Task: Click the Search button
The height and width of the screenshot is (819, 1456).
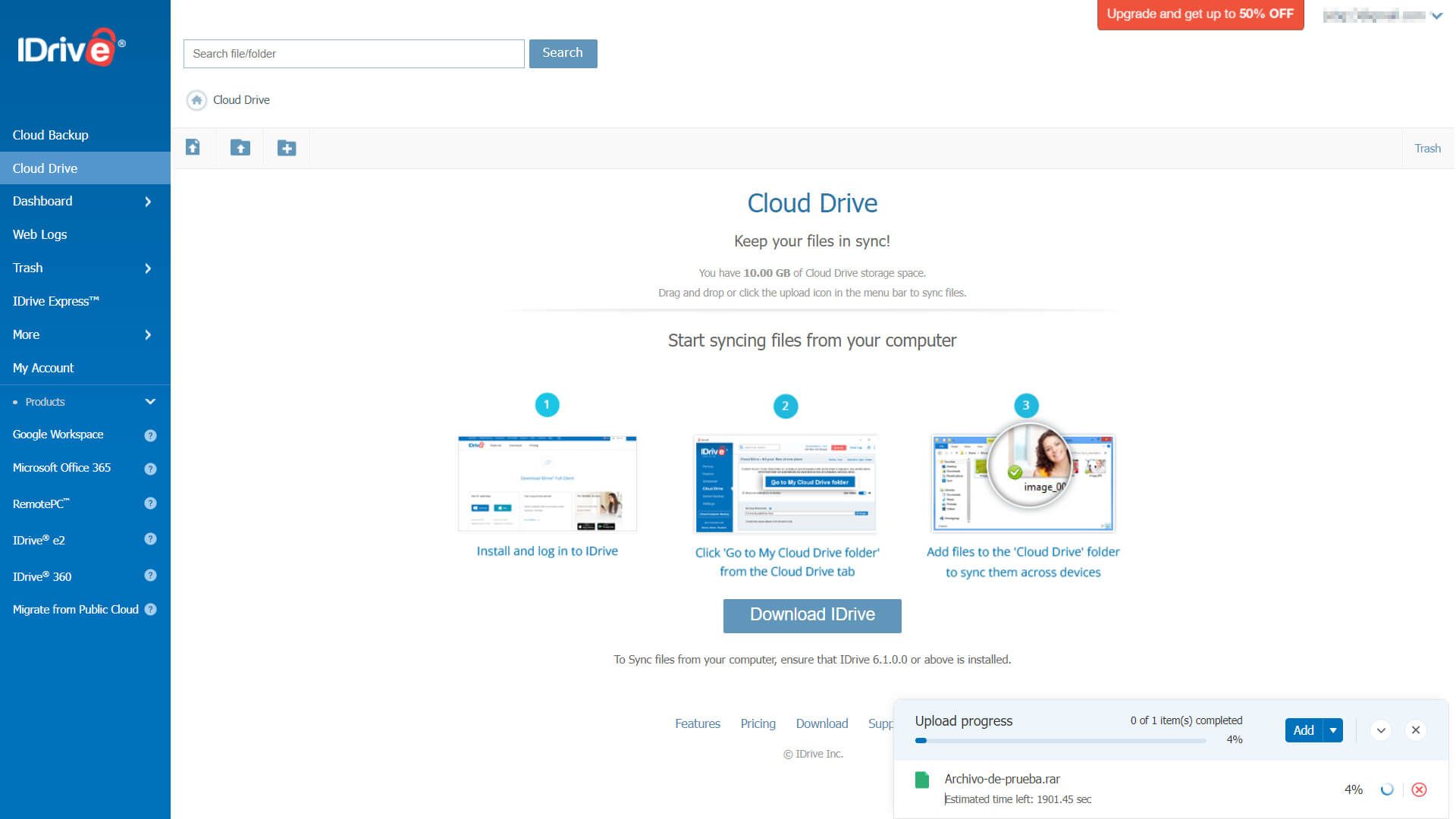Action: tap(563, 53)
